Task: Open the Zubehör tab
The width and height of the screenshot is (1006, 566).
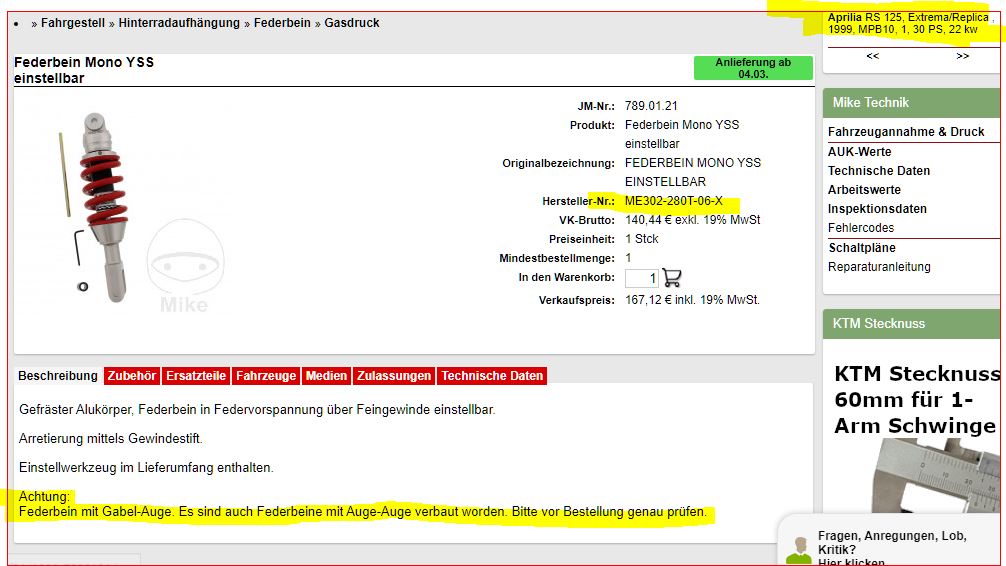Action: click(x=132, y=376)
